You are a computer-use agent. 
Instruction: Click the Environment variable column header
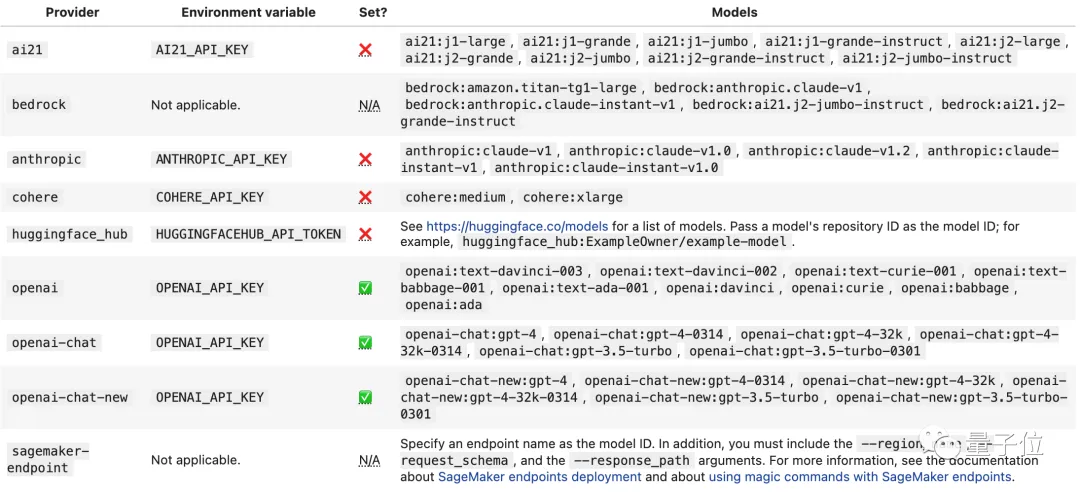tap(248, 13)
